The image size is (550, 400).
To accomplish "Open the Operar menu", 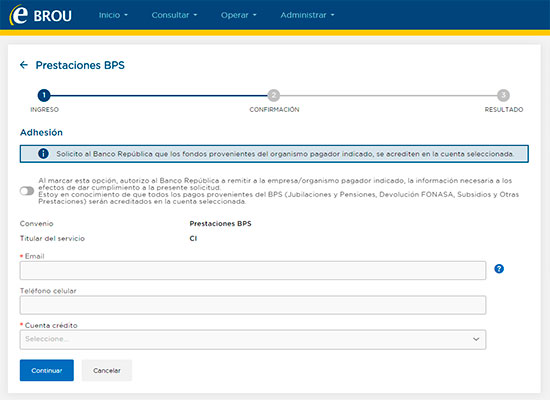I will [x=239, y=15].
